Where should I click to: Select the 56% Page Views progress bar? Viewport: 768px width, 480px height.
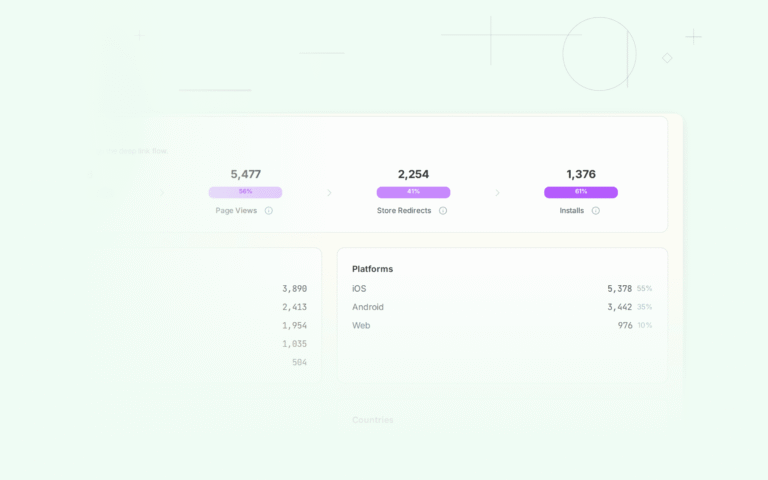245,192
